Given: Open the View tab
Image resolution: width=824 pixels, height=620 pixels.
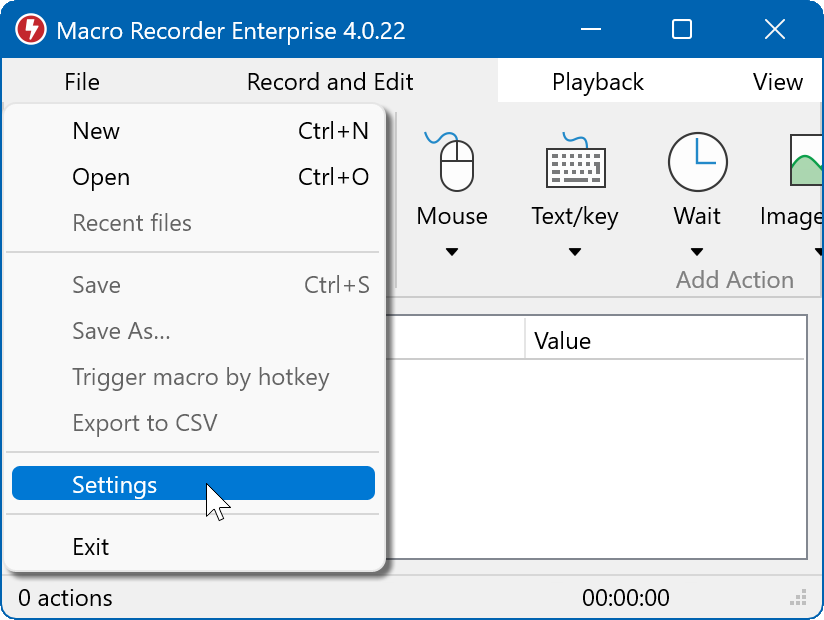Looking at the screenshot, I should [x=778, y=82].
